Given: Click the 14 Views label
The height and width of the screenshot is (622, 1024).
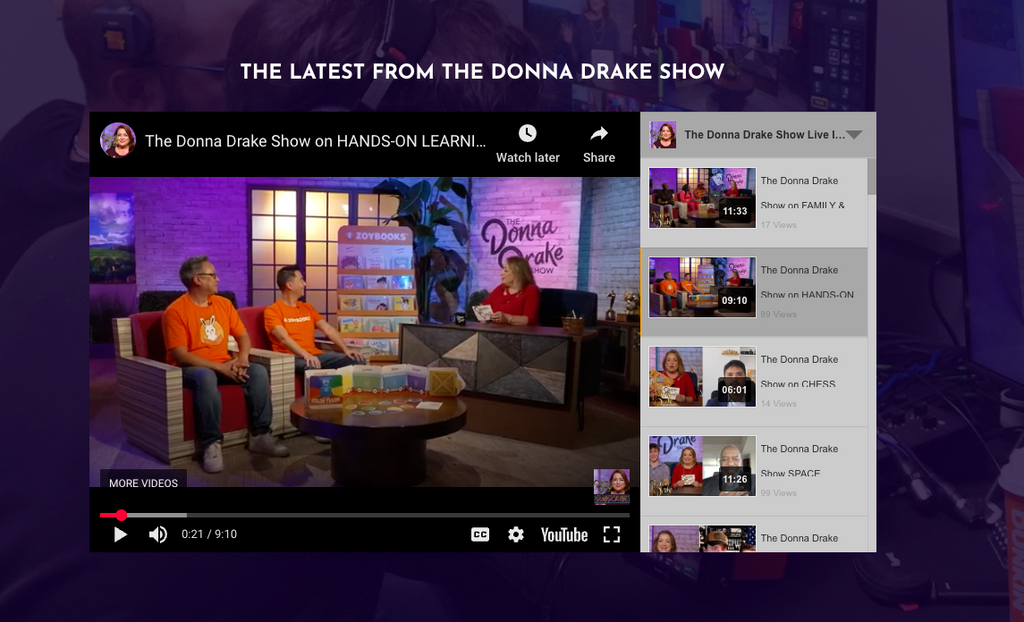Looking at the screenshot, I should click(778, 404).
